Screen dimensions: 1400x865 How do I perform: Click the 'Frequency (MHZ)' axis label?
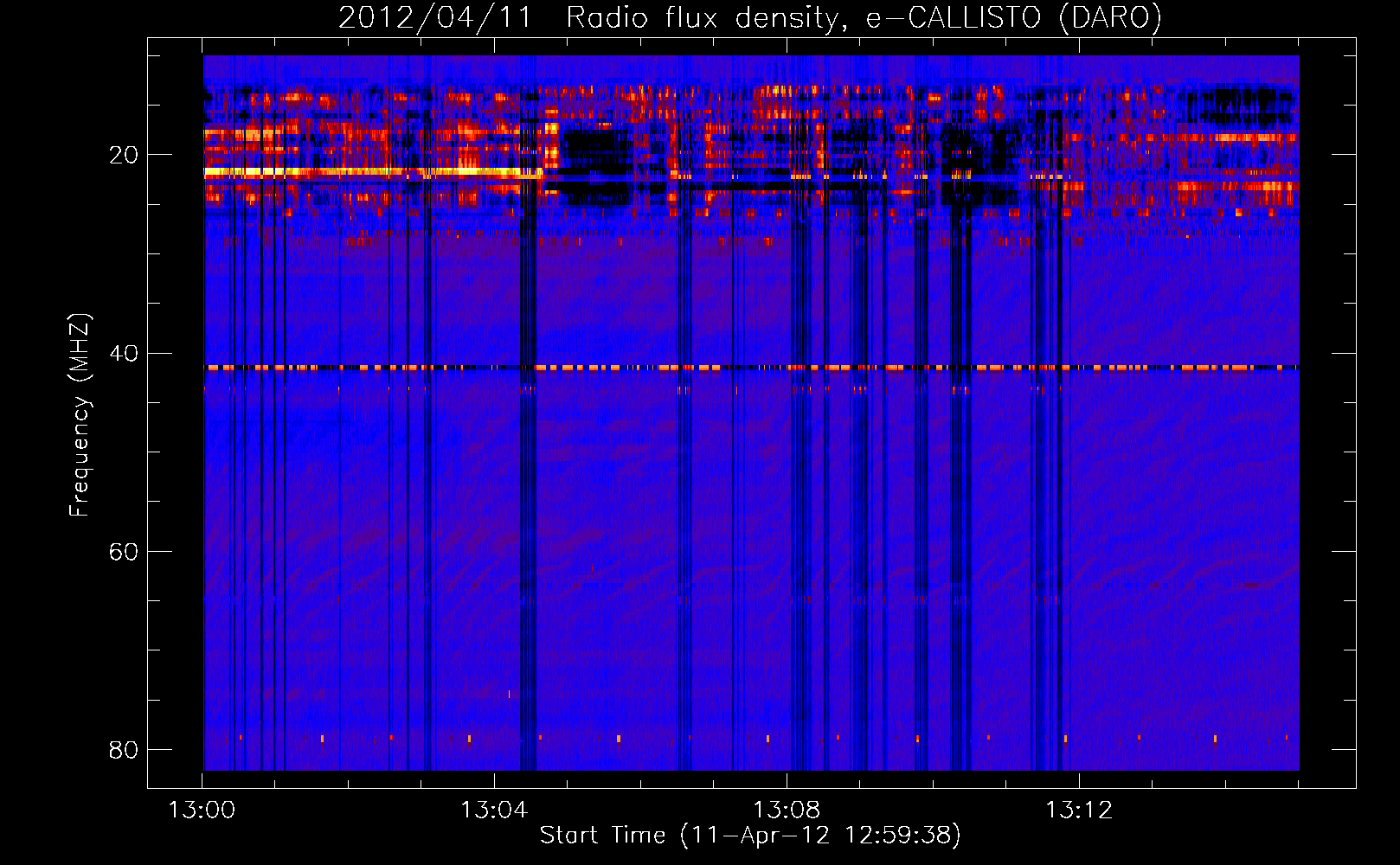coord(80,415)
